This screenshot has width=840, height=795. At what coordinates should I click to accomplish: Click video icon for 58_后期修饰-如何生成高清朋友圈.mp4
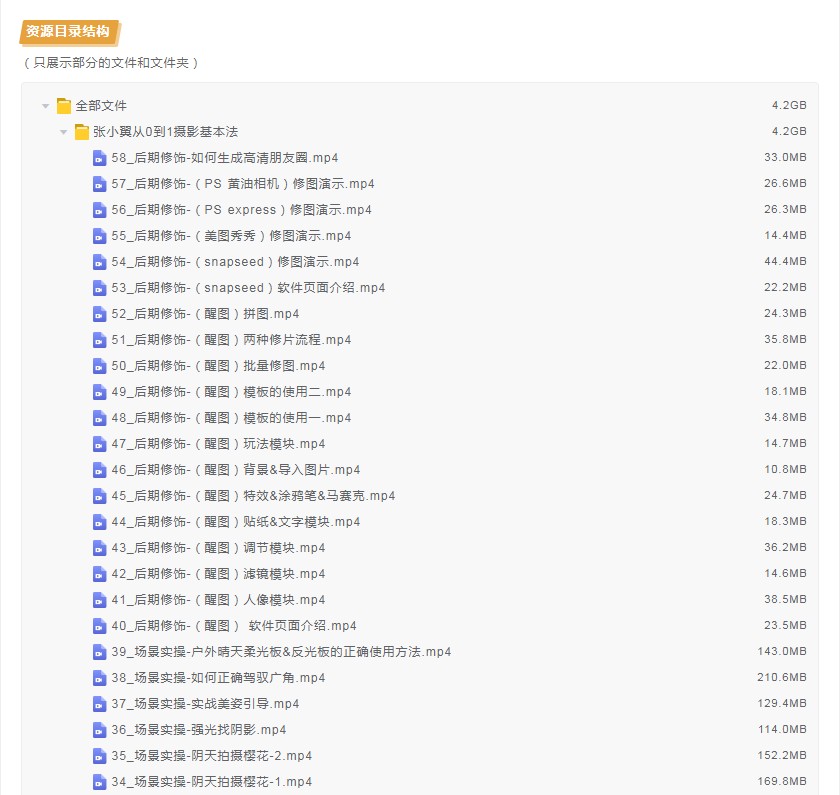[100, 158]
